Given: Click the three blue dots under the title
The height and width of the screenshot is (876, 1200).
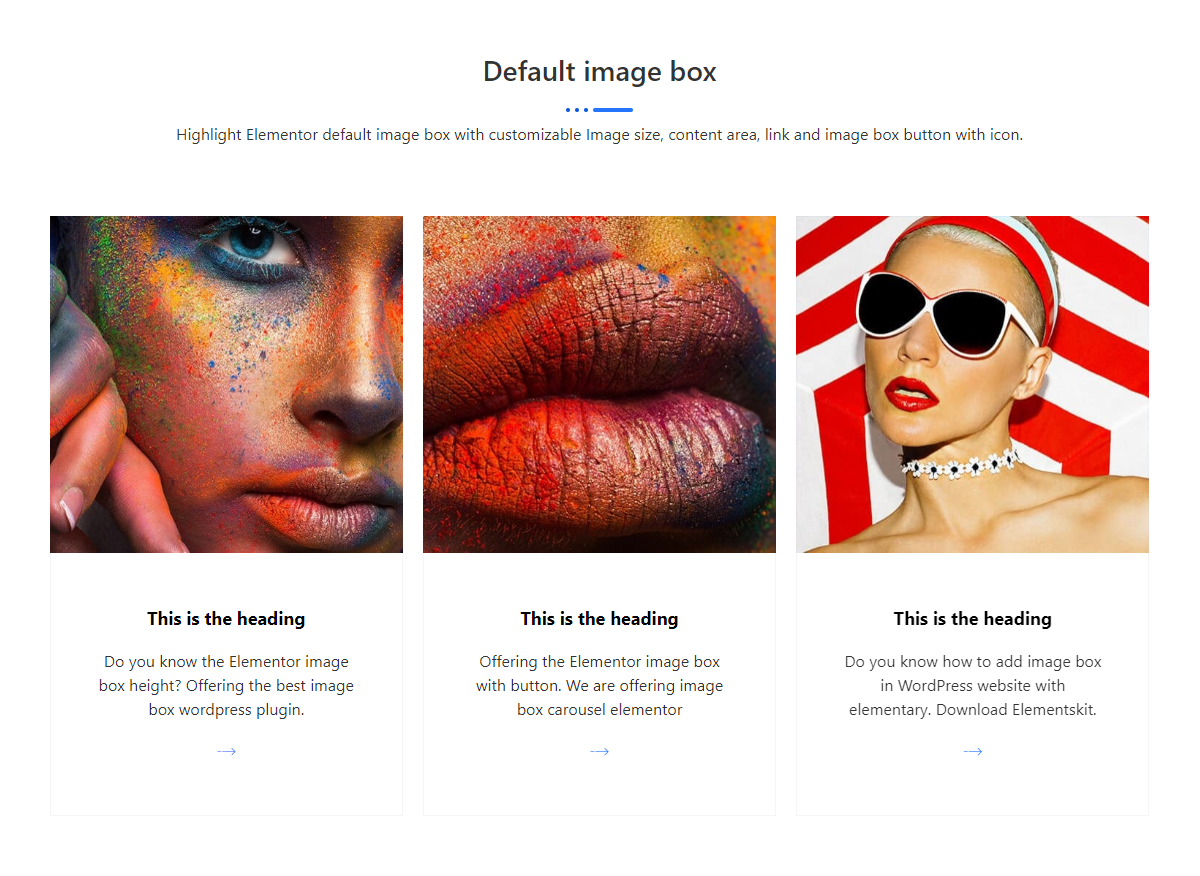Looking at the screenshot, I should tap(576, 110).
